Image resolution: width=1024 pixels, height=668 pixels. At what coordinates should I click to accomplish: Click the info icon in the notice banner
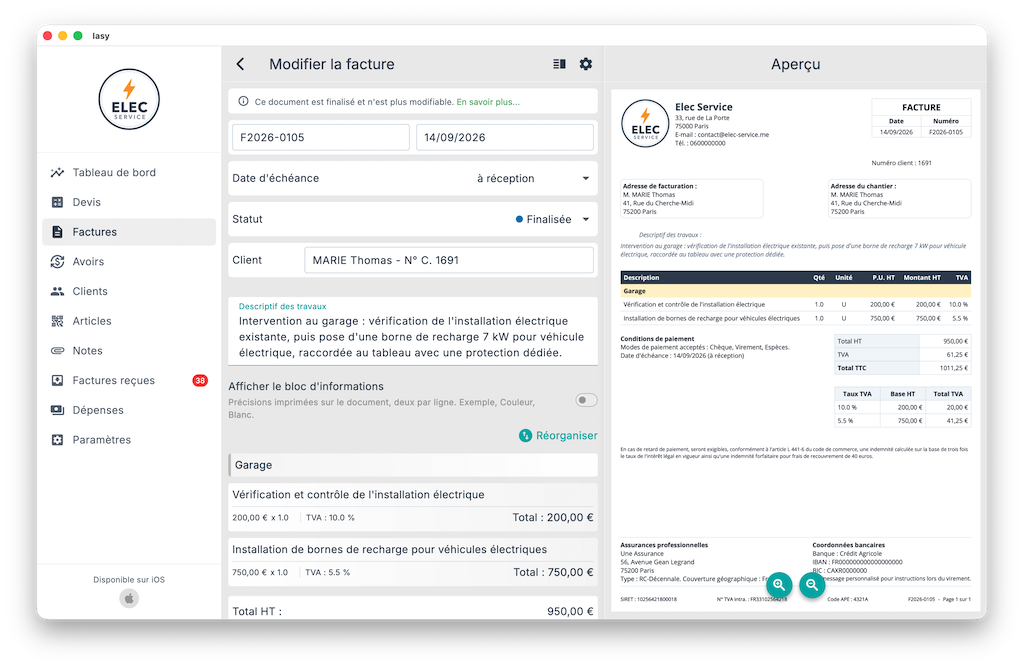point(244,101)
